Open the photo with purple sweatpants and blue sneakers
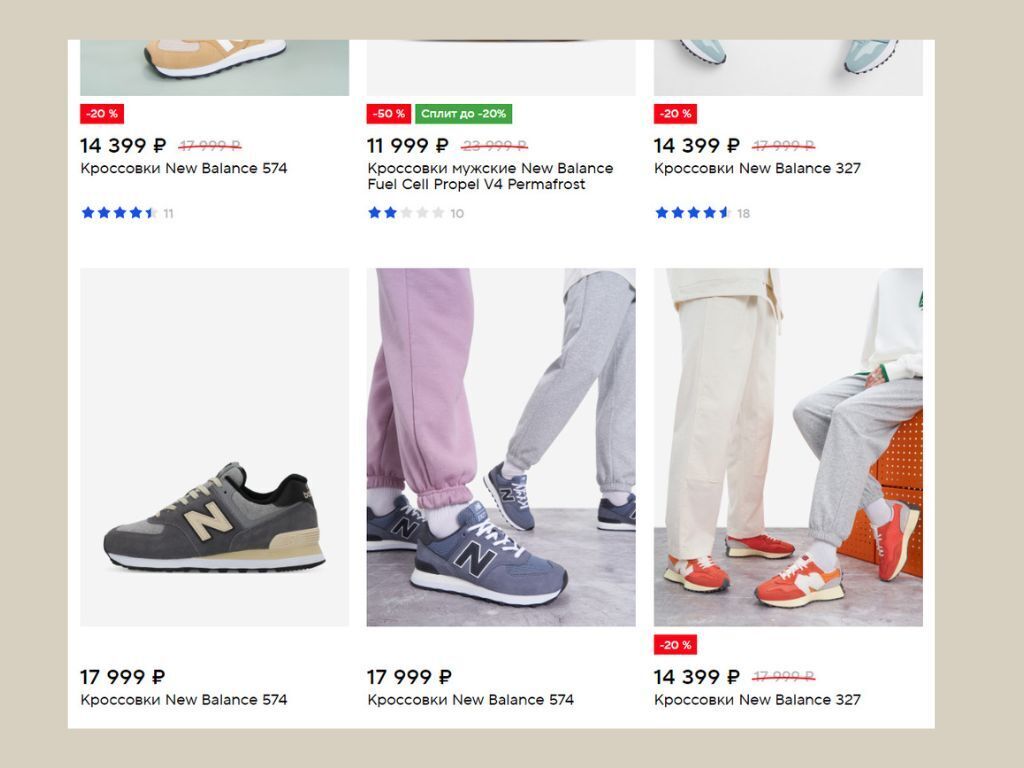The height and width of the screenshot is (768, 1024). pyautogui.click(x=501, y=447)
